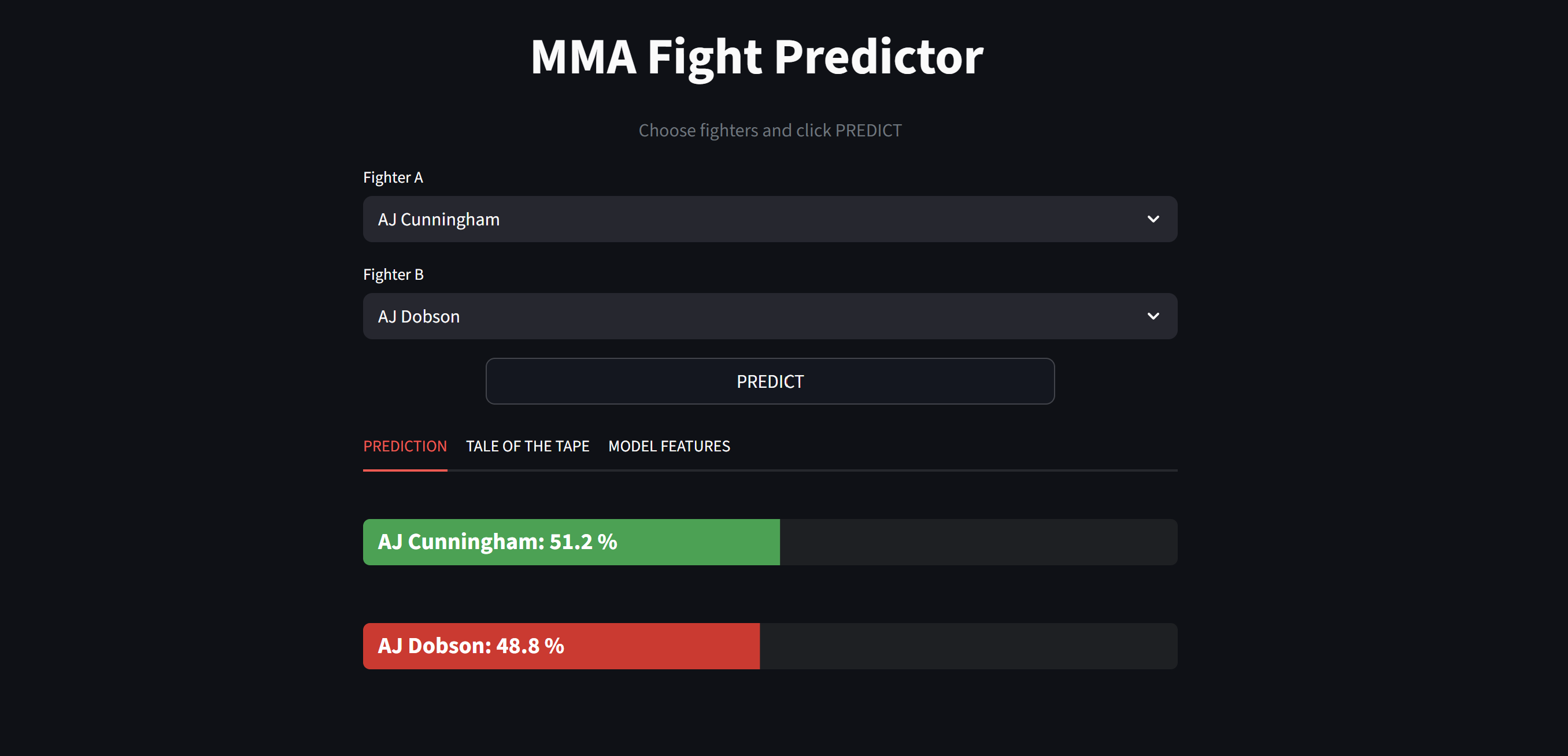Click the Fighter A label
The image size is (1568, 756).
tap(393, 177)
